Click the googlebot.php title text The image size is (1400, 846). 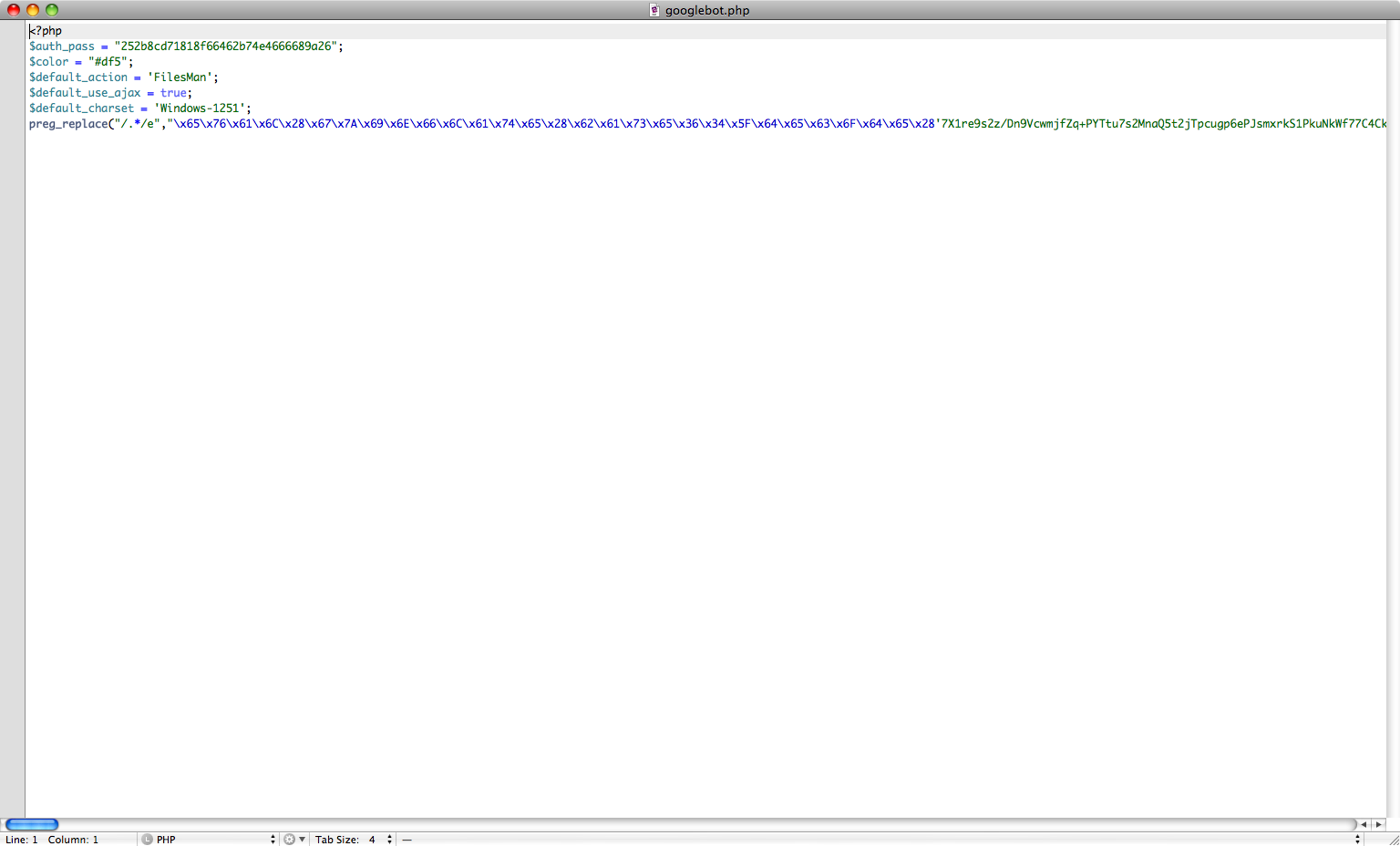(707, 10)
